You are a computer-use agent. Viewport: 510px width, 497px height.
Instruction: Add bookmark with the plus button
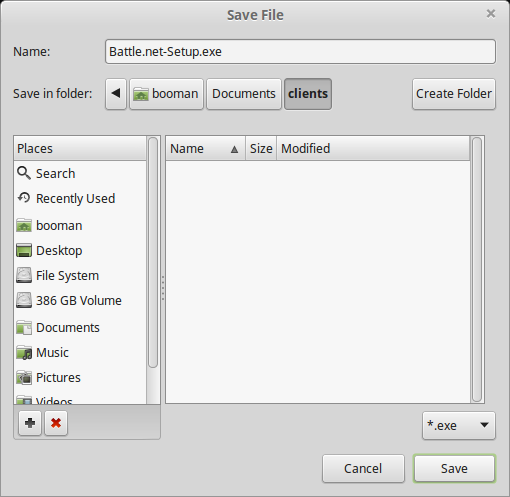pyautogui.click(x=30, y=423)
